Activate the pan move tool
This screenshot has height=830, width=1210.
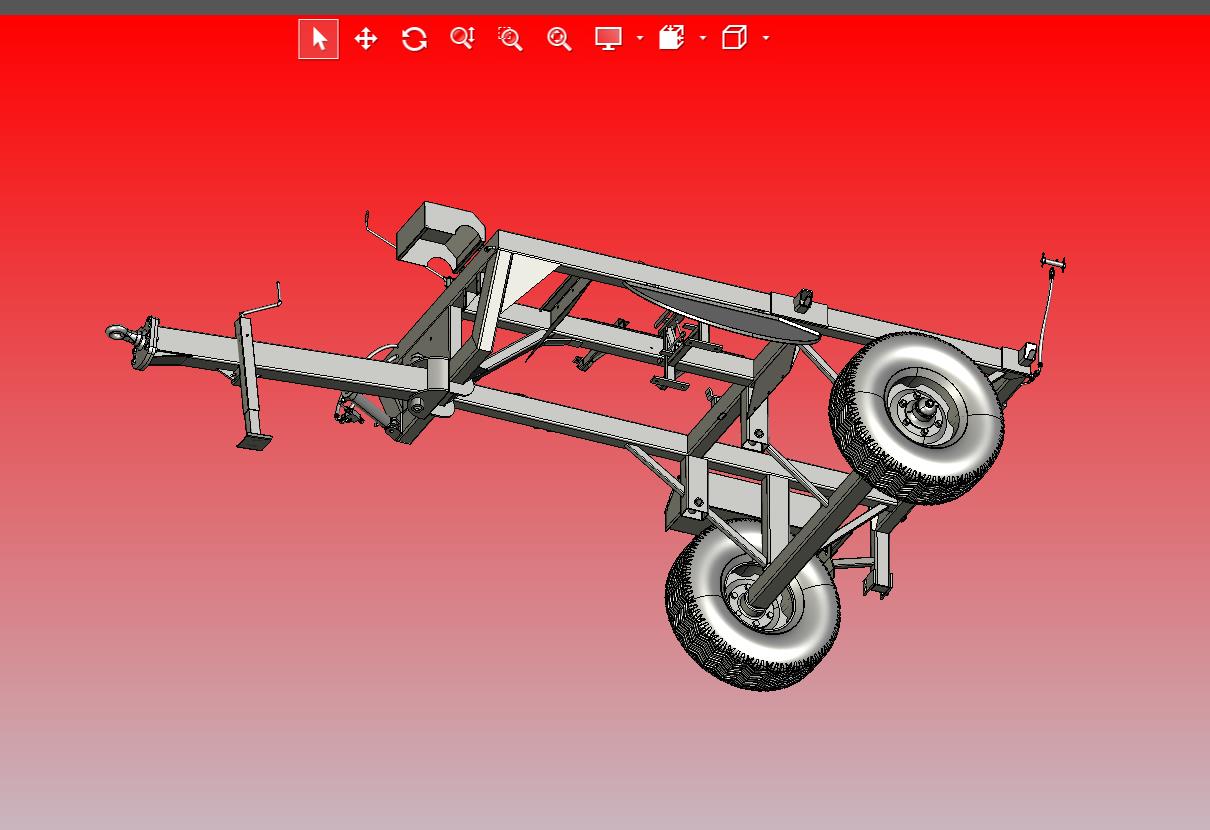tap(366, 39)
